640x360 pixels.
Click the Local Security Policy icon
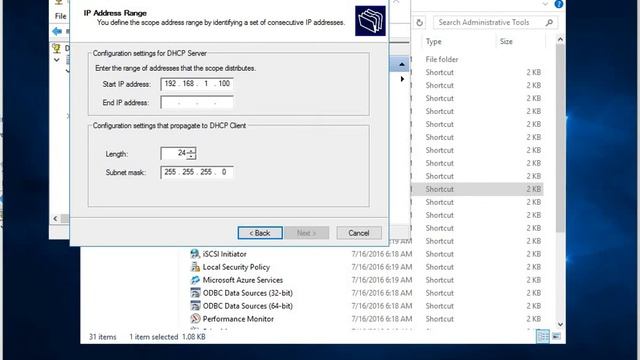(195, 267)
